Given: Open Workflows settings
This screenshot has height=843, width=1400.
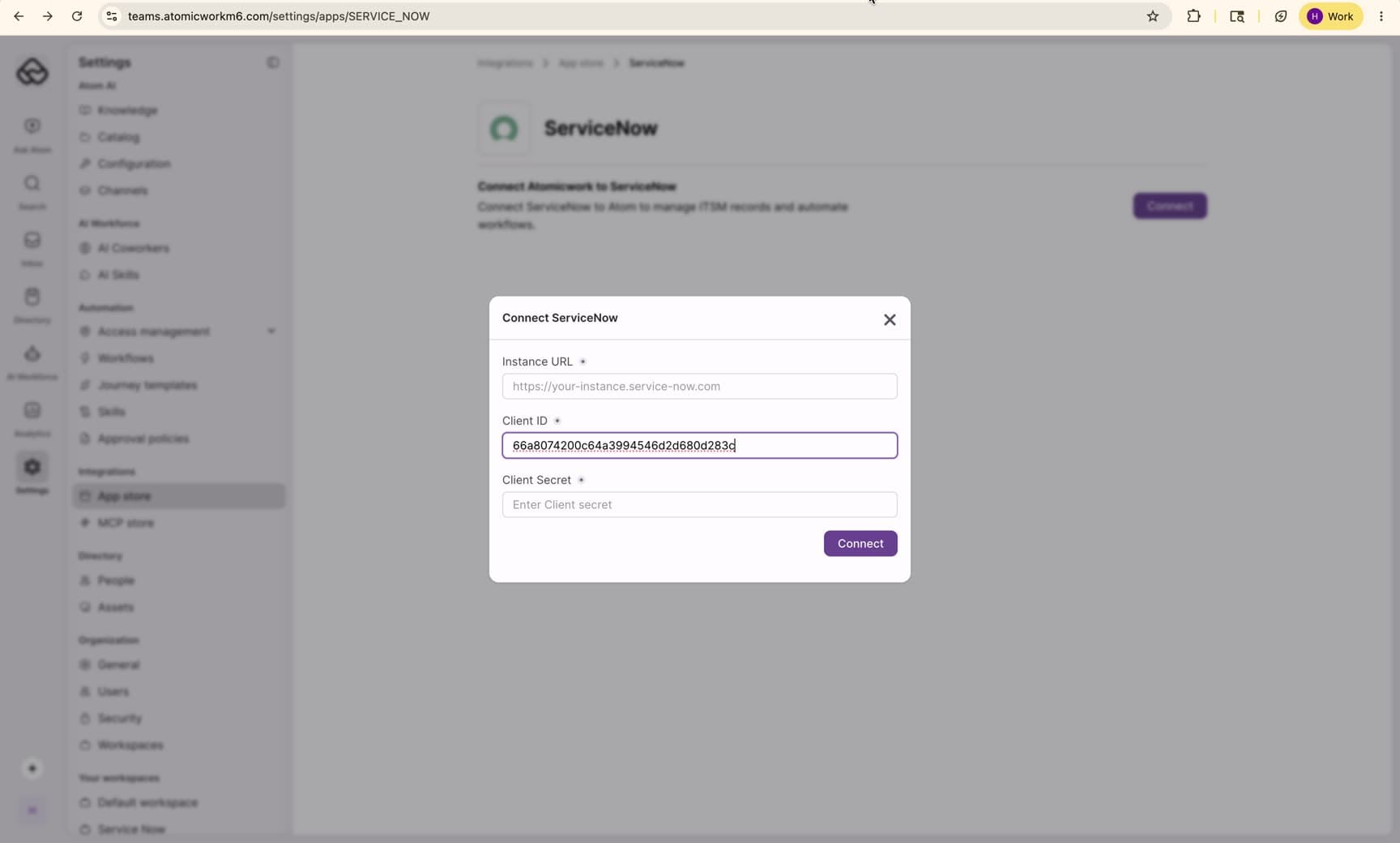Looking at the screenshot, I should (126, 358).
